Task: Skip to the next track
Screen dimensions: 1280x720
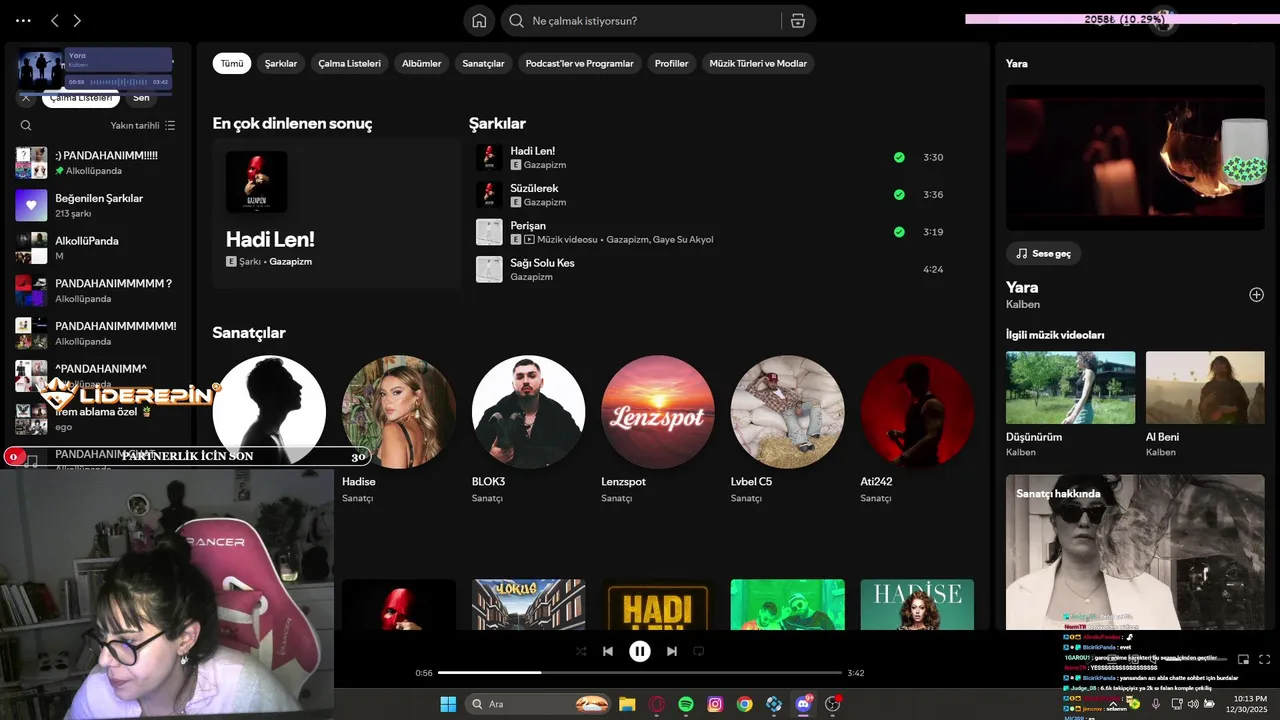Action: (x=672, y=651)
